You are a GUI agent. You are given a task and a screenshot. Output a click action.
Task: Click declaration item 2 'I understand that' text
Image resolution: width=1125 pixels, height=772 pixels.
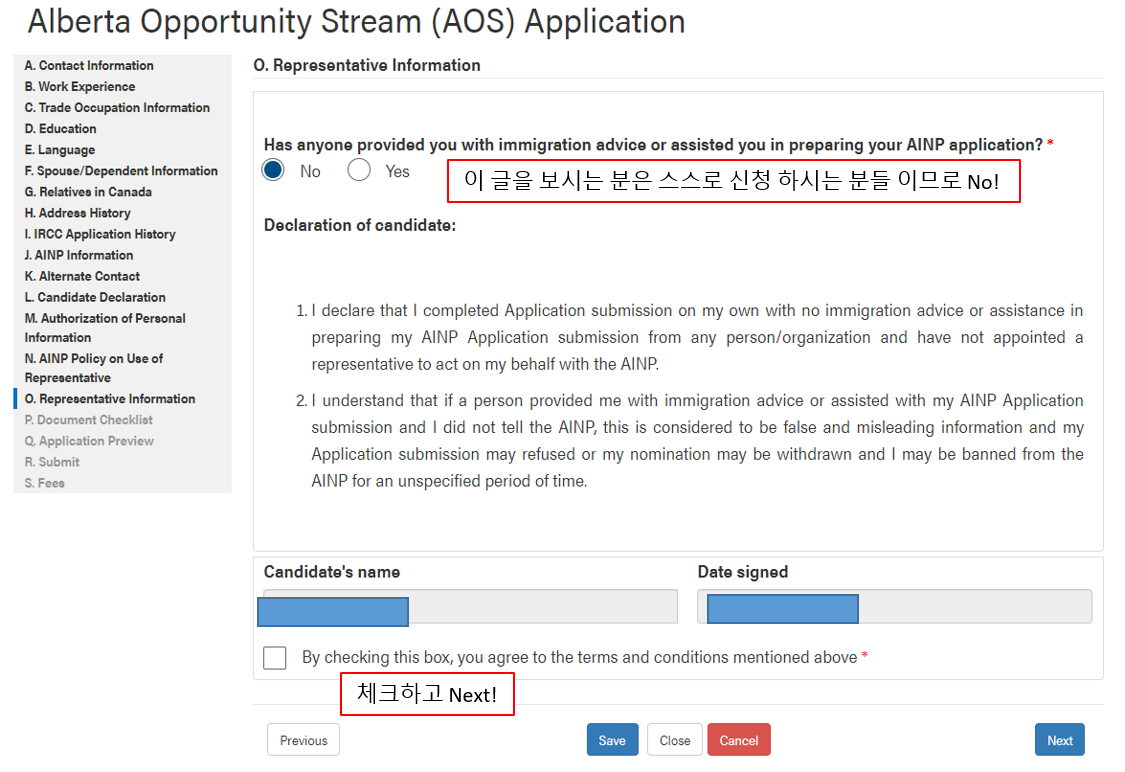click(697, 441)
